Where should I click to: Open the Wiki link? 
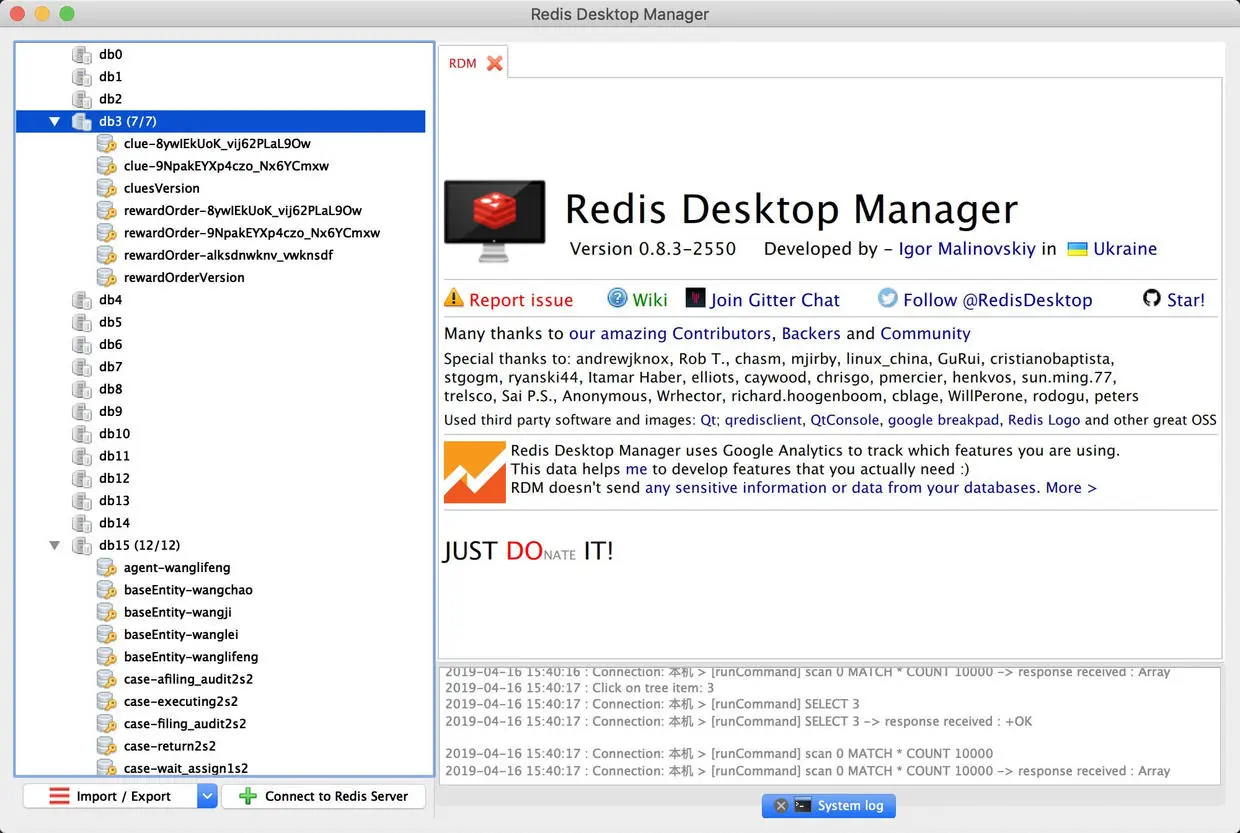pos(650,300)
